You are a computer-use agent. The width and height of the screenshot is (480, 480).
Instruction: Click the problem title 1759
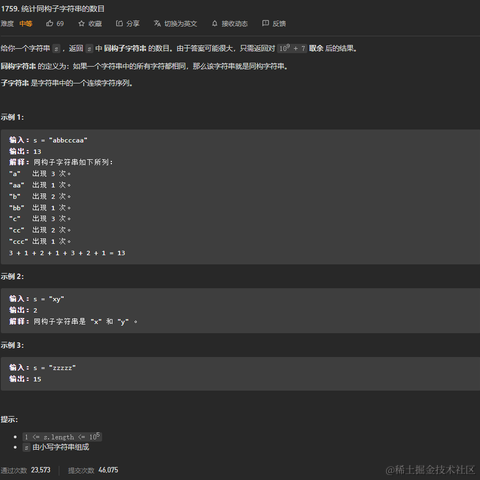tap(53, 9)
